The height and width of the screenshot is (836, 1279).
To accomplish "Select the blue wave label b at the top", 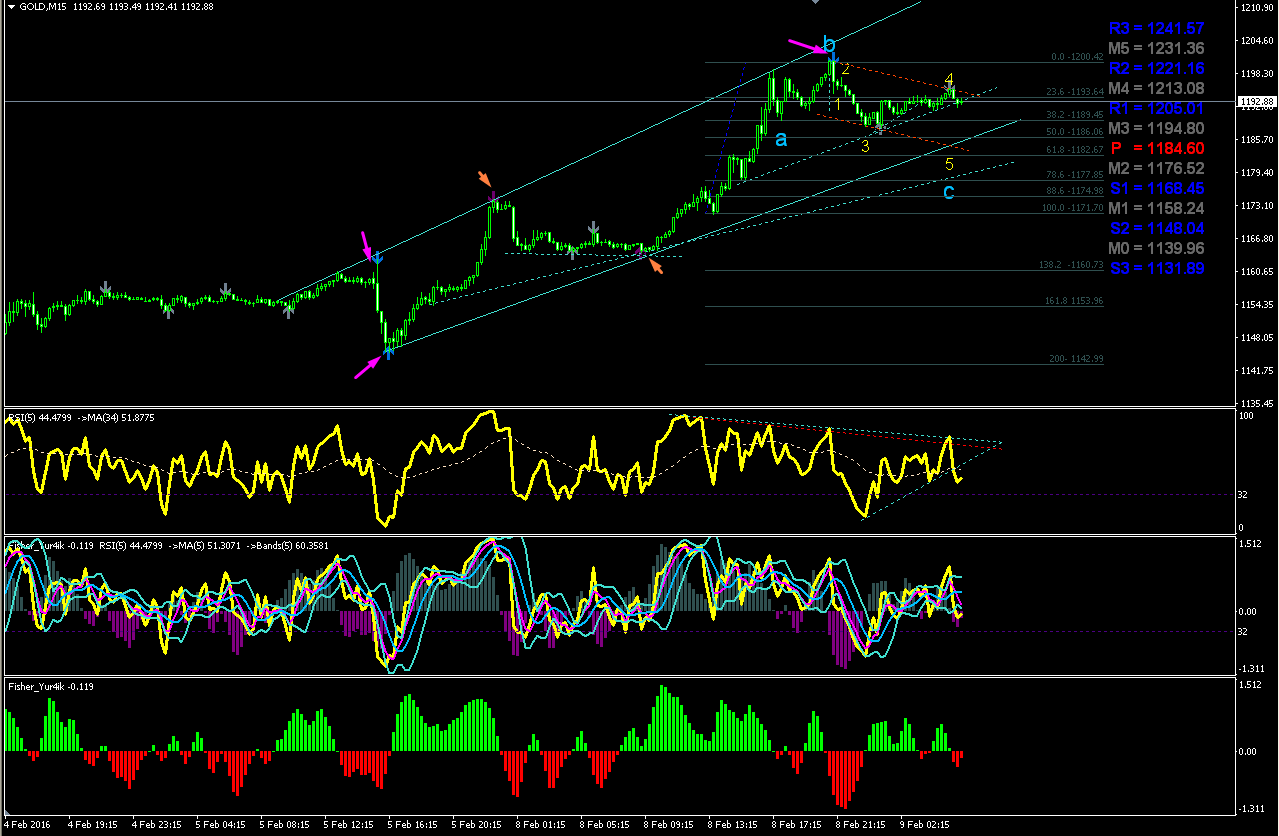I will click(x=829, y=44).
